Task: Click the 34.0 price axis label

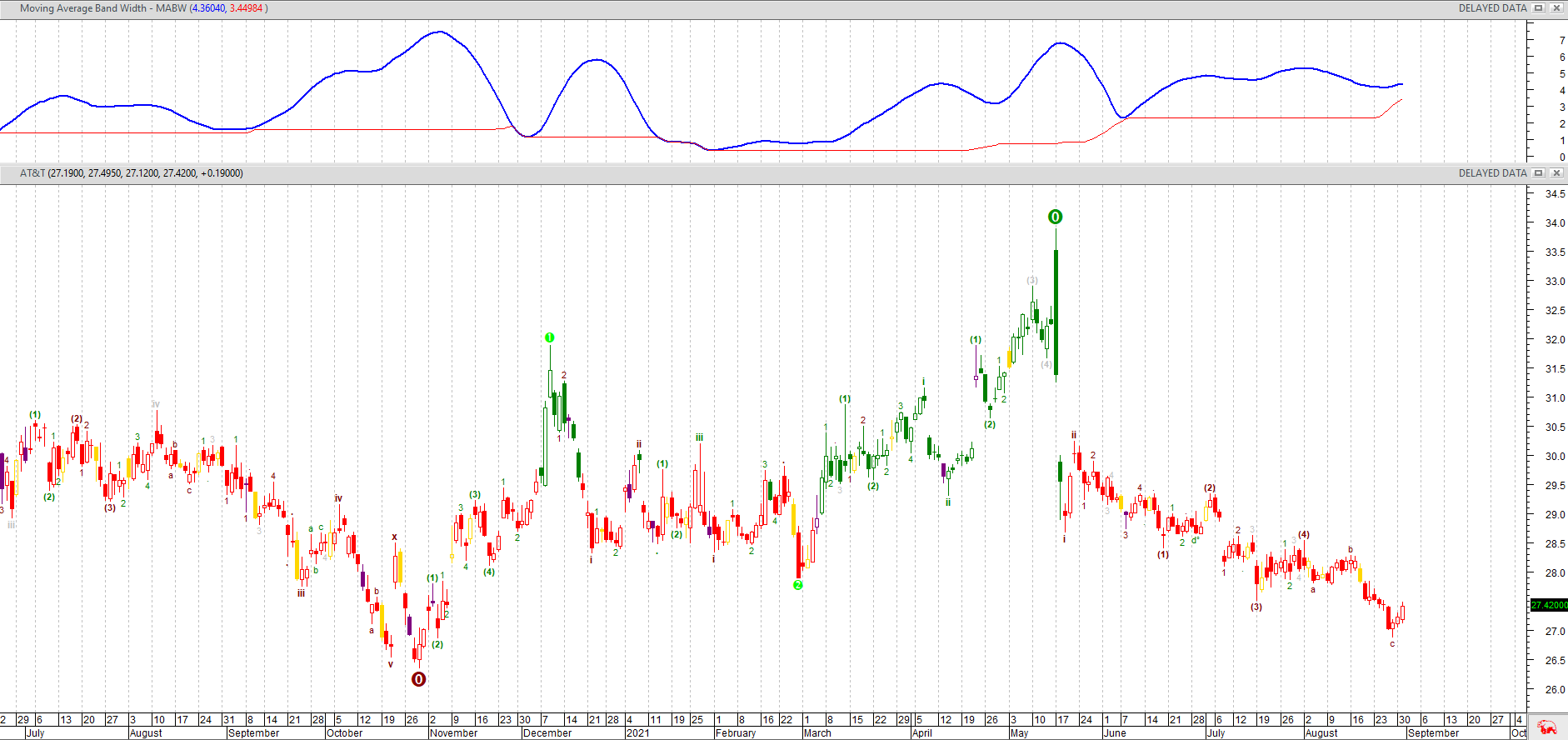Action: click(x=1555, y=223)
